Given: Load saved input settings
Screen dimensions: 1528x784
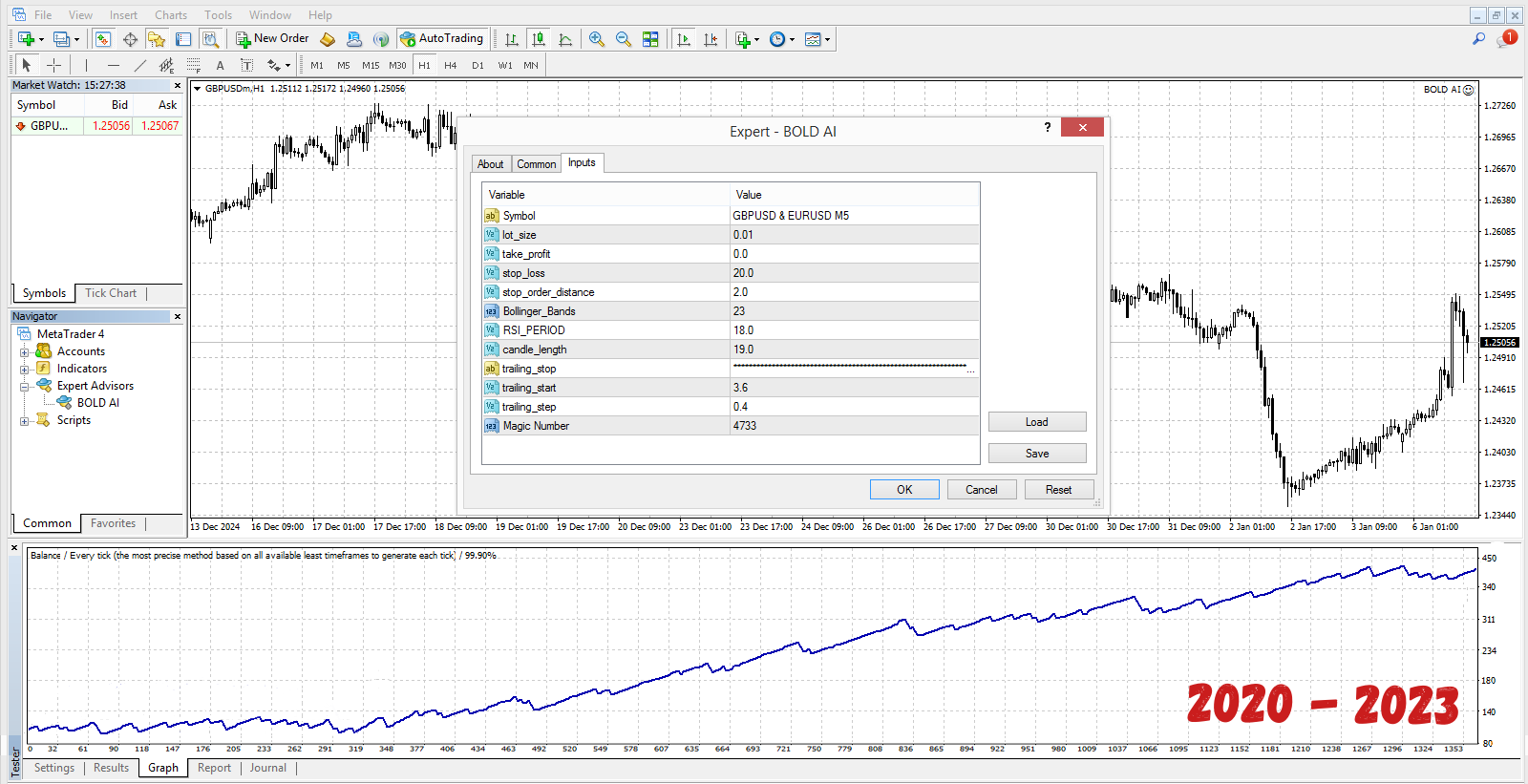Looking at the screenshot, I should [x=1037, y=422].
